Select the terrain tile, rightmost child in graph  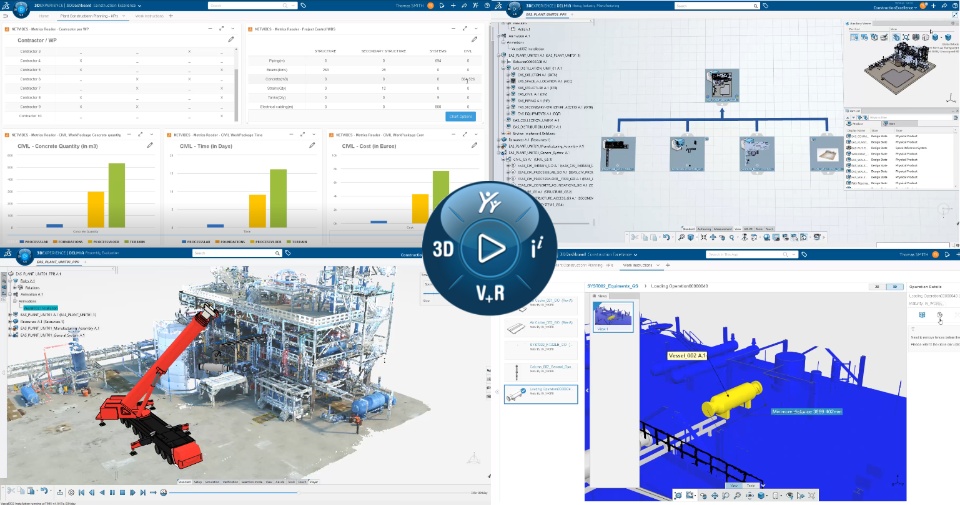click(x=827, y=154)
